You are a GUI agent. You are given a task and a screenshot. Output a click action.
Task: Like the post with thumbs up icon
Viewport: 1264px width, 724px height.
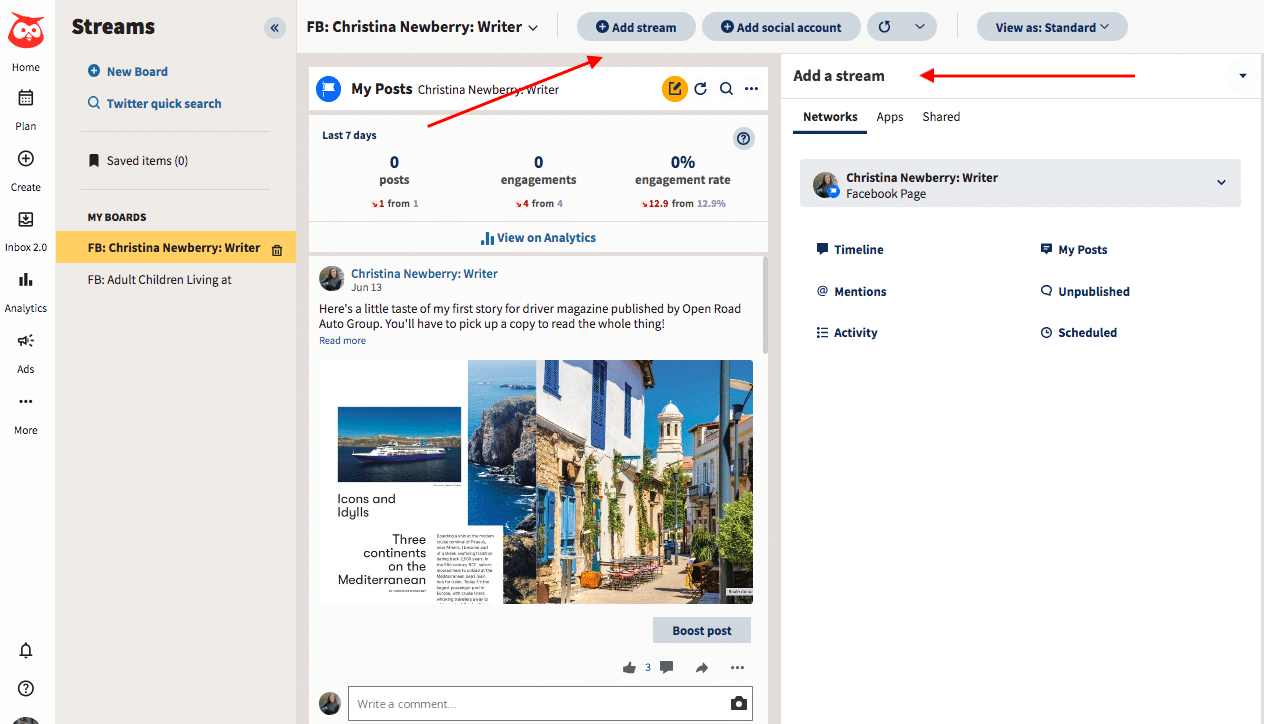tap(629, 668)
